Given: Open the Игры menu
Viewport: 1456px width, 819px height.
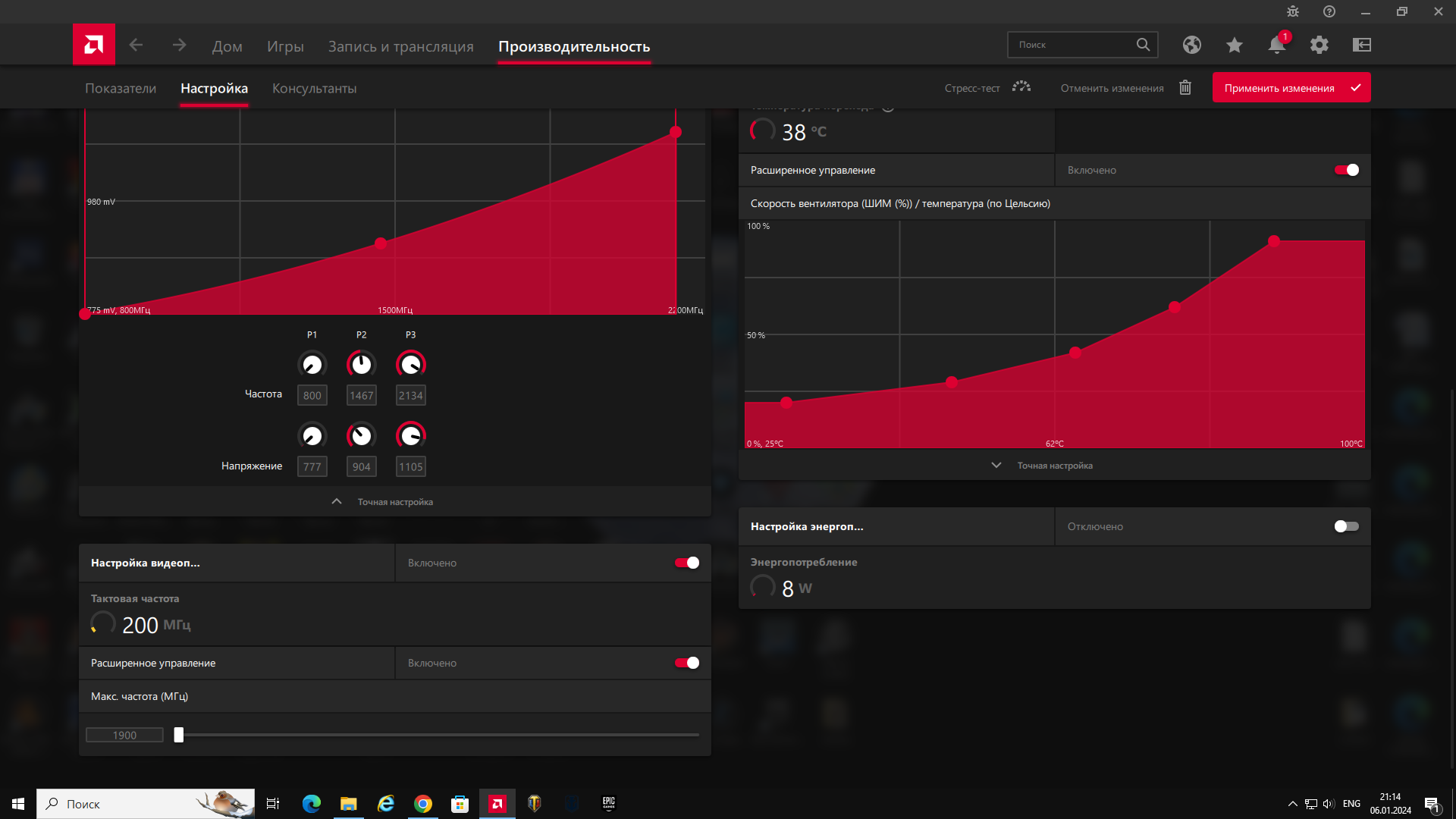Looking at the screenshot, I should tap(285, 46).
